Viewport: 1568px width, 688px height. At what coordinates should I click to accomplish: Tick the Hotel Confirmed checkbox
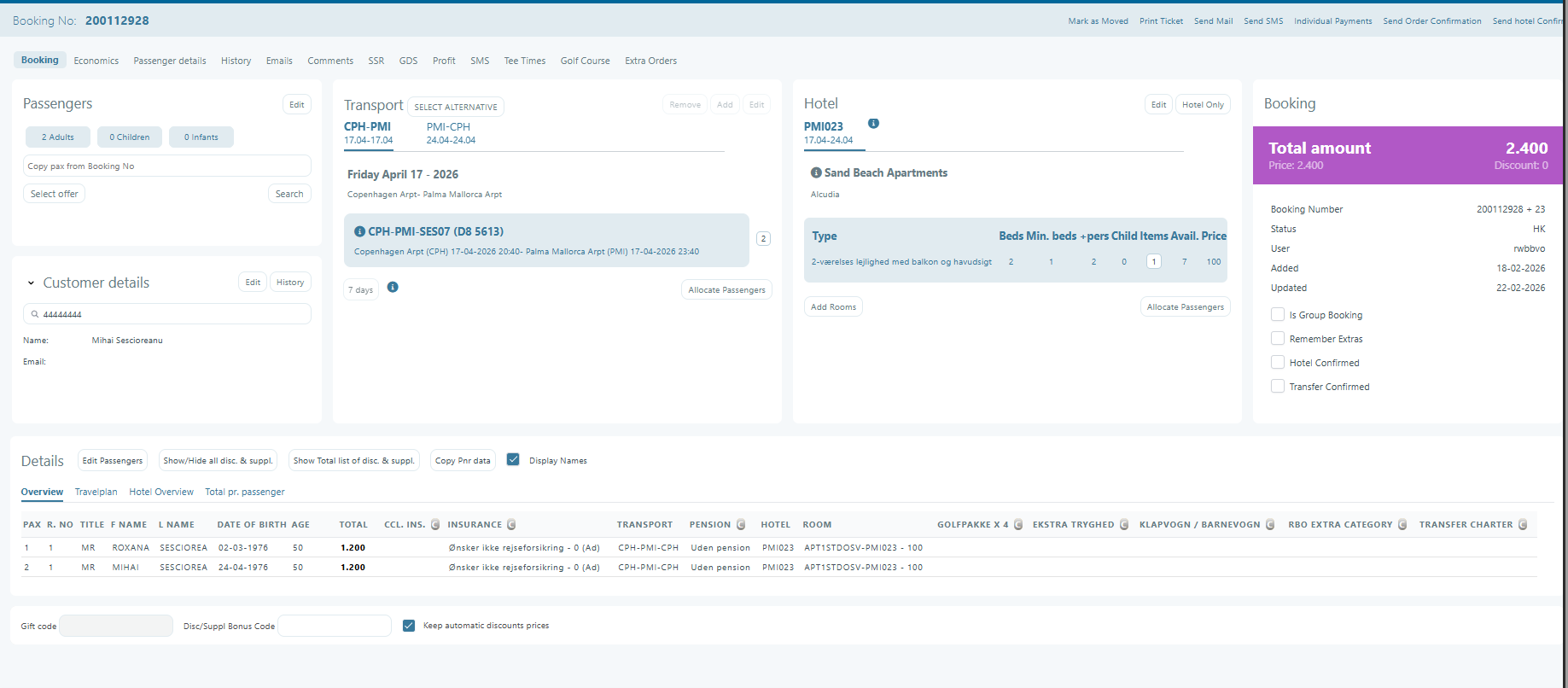1278,363
